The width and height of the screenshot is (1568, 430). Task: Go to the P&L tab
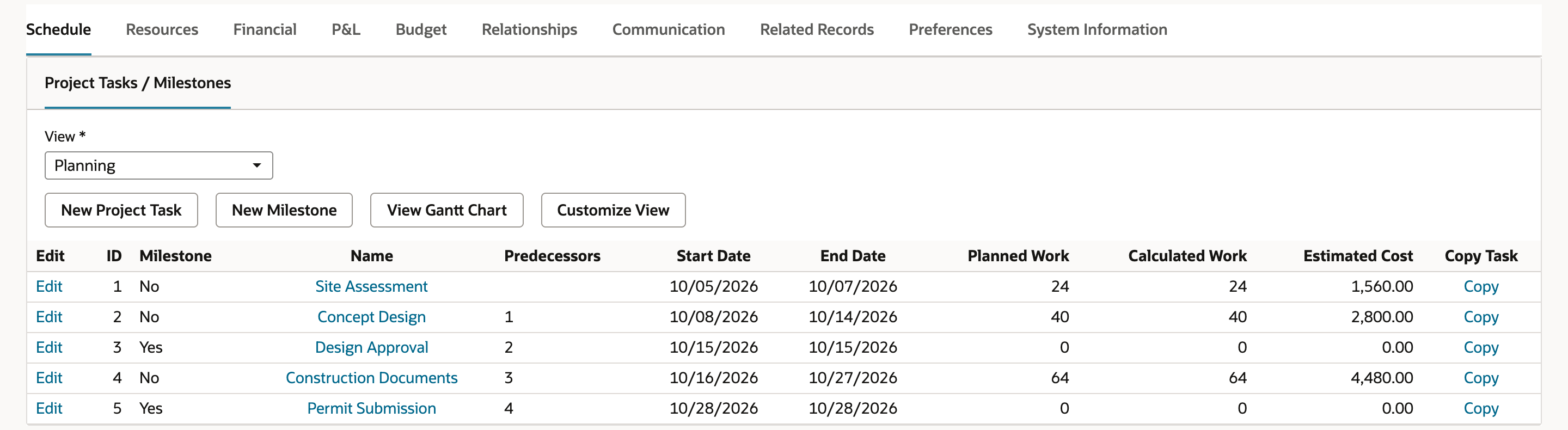346,29
